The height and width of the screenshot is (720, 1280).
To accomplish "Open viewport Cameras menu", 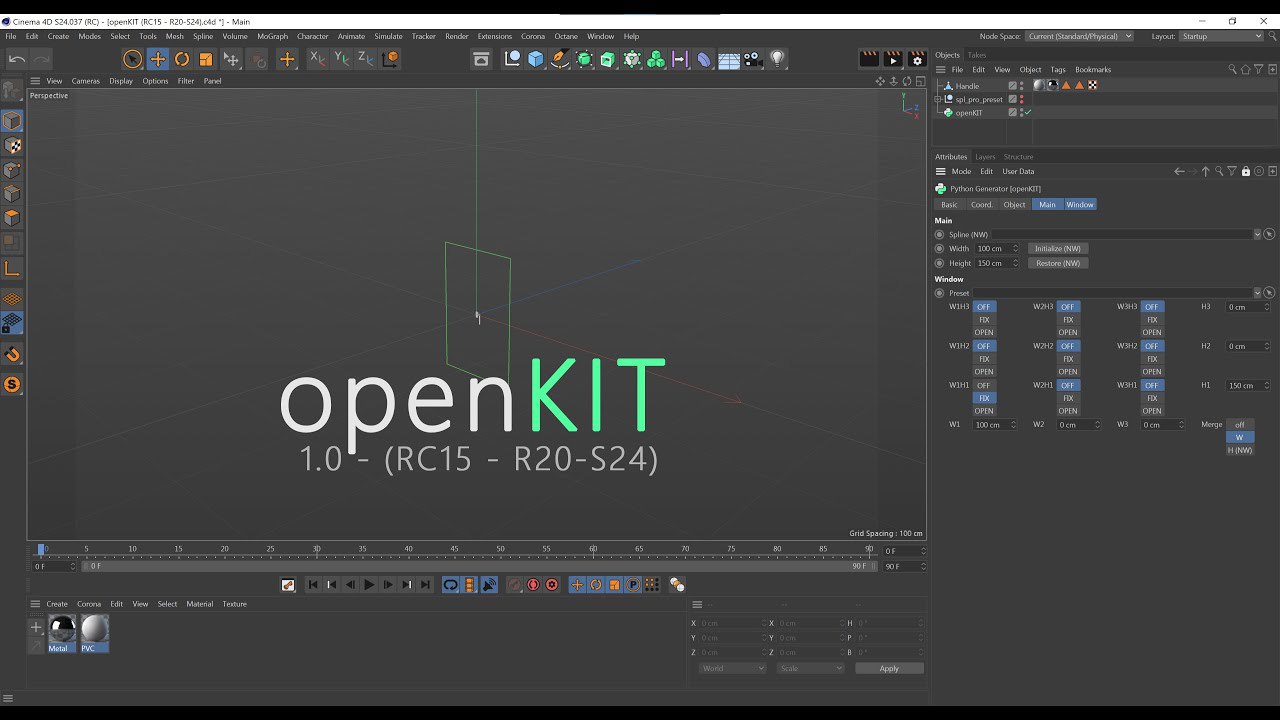I will [85, 81].
